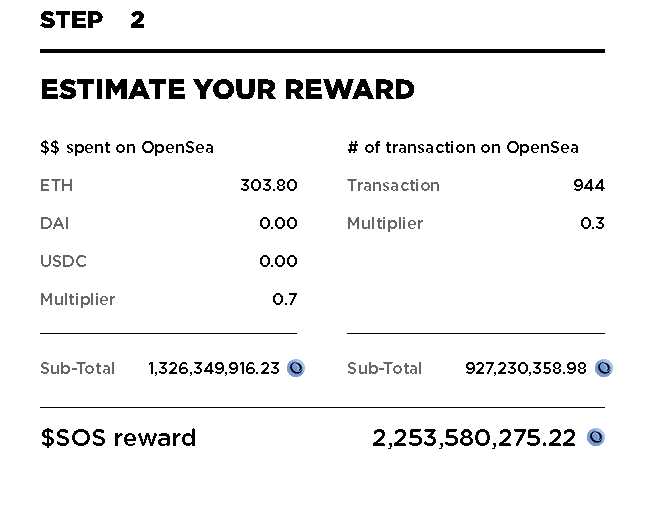Click the SOS token icon next to total reward

pos(596,437)
